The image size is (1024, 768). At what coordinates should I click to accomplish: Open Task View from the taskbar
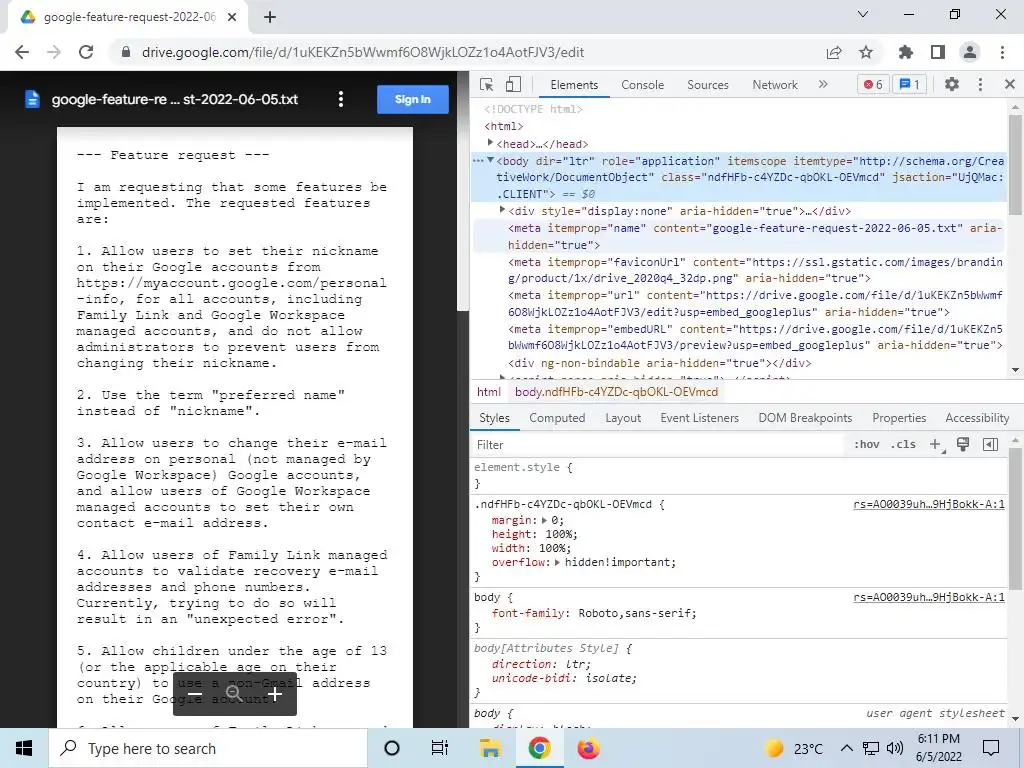click(440, 748)
